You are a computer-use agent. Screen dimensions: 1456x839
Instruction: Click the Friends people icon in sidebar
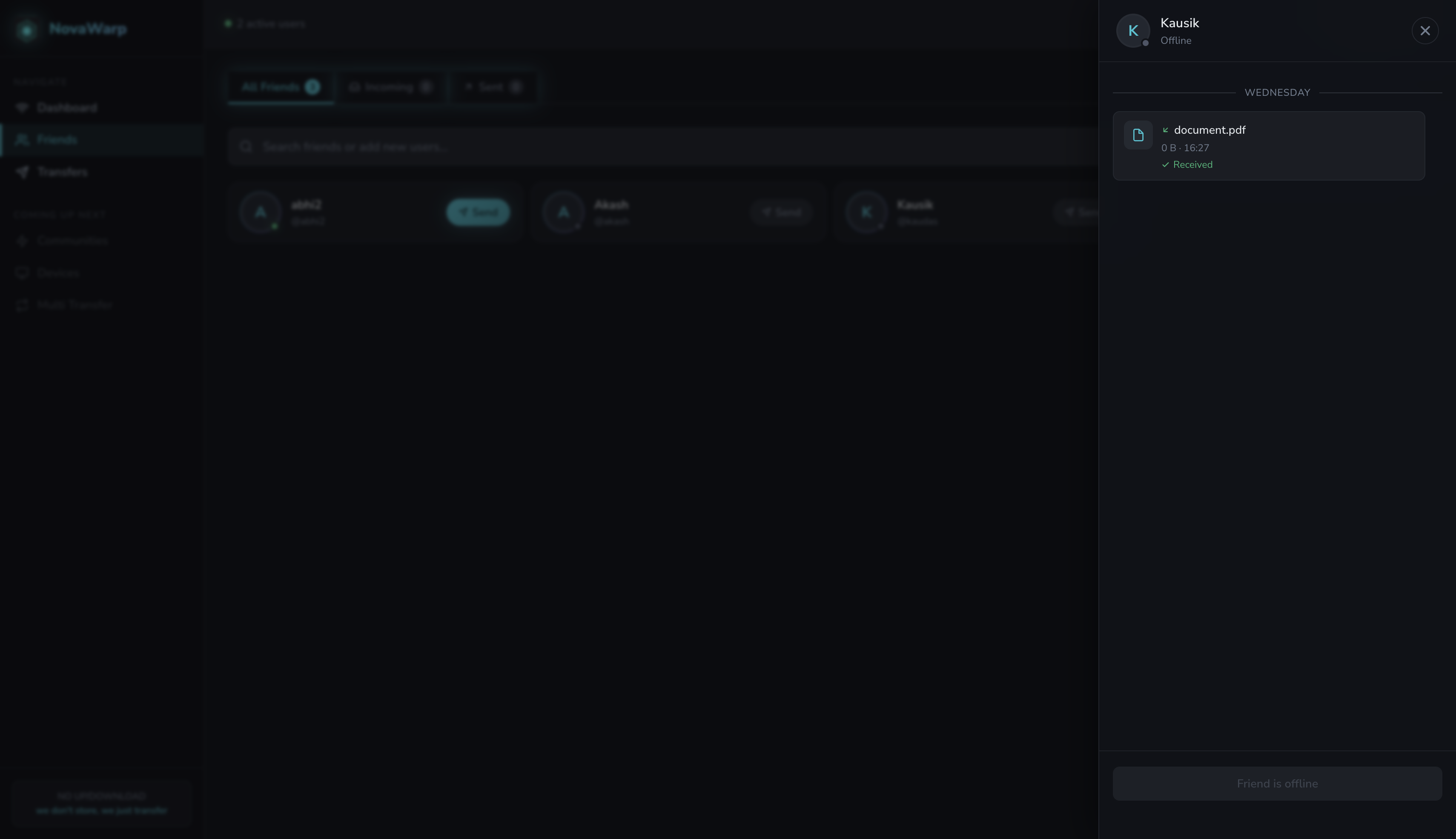22,139
